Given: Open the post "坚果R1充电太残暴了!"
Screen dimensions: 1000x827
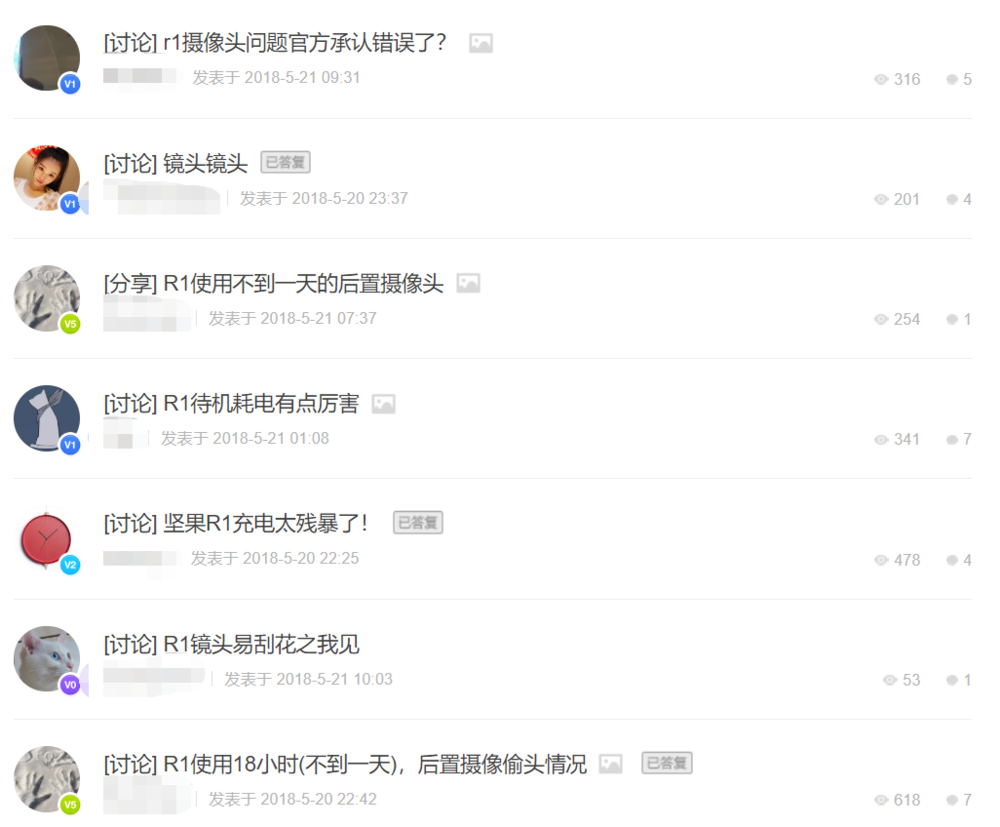Looking at the screenshot, I should pyautogui.click(x=235, y=523).
